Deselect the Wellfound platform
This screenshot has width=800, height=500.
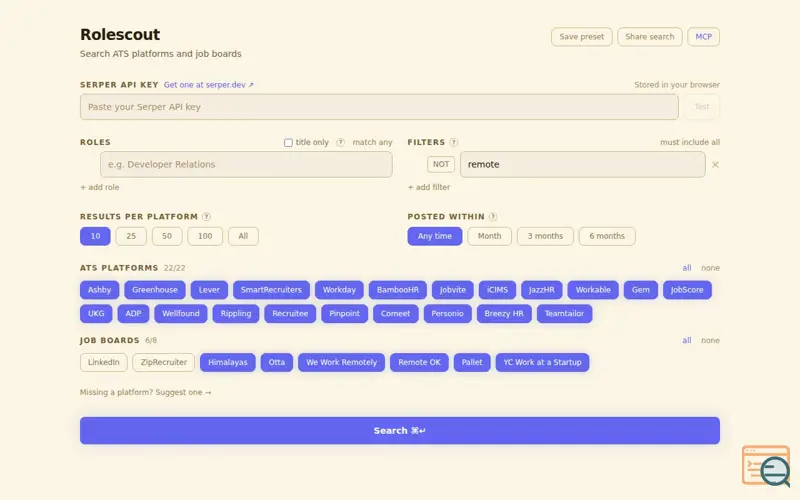pyautogui.click(x=181, y=314)
